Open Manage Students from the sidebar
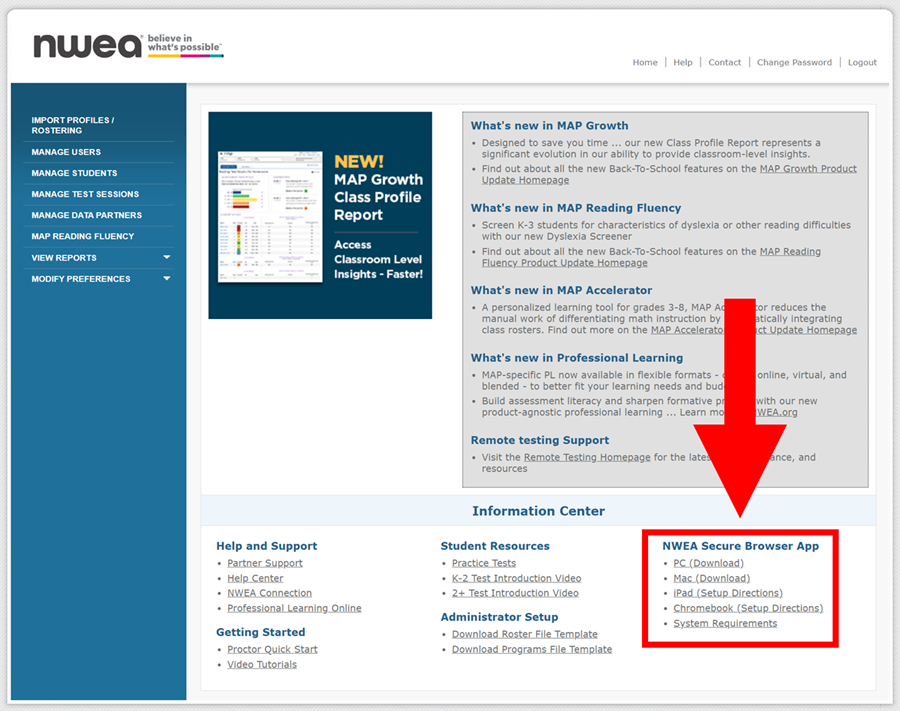 [74, 173]
